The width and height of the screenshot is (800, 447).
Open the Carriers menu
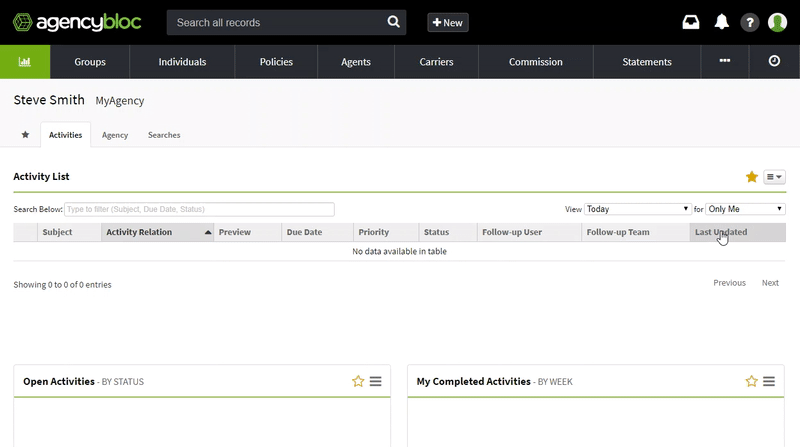pos(436,62)
